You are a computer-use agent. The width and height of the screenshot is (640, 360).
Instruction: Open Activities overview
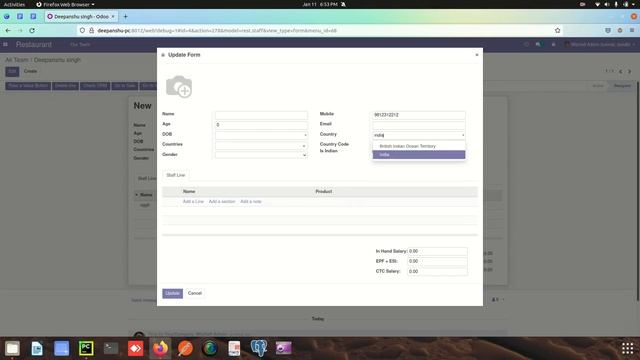pyautogui.click(x=14, y=4)
